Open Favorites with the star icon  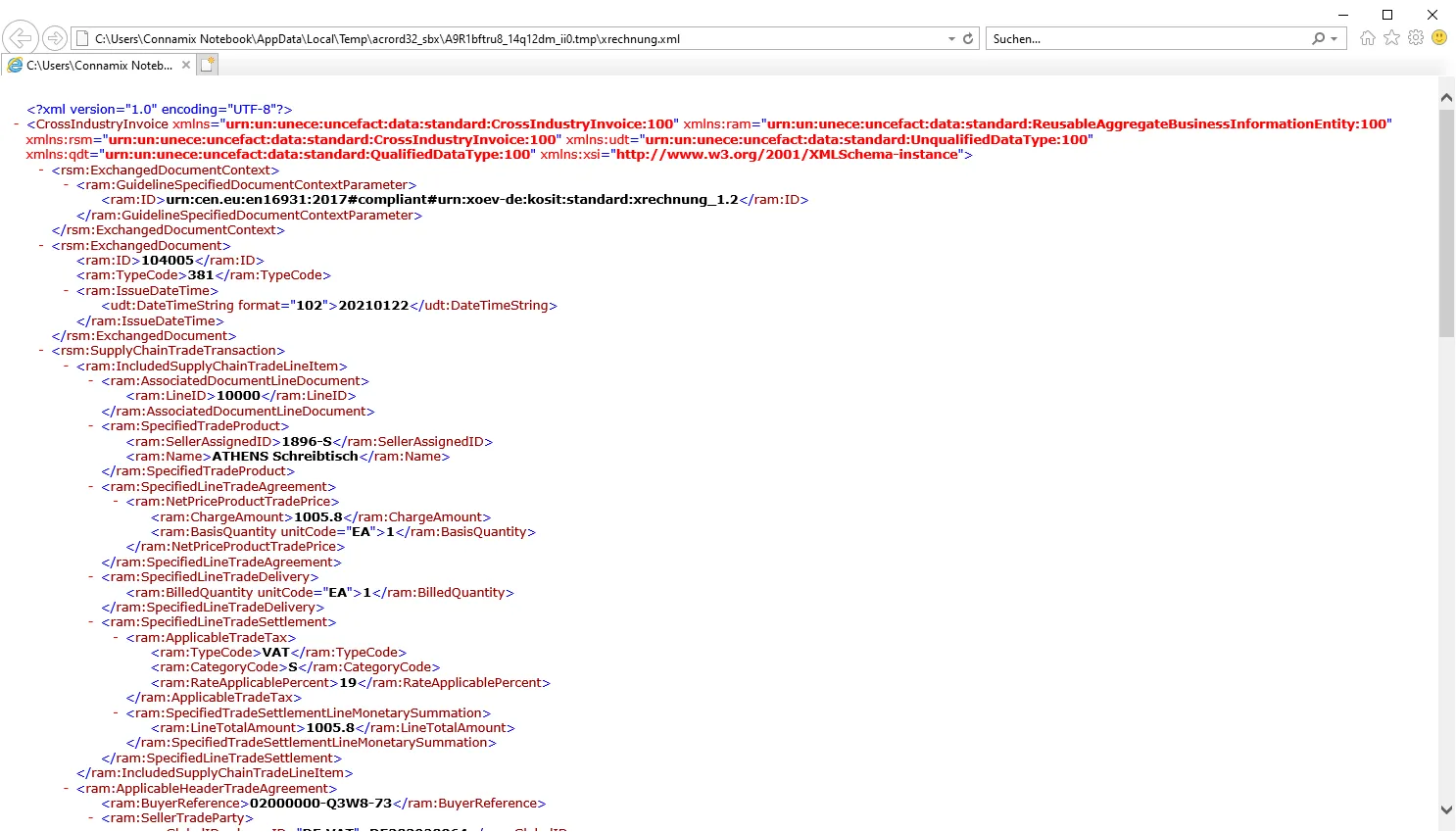coord(1391,38)
